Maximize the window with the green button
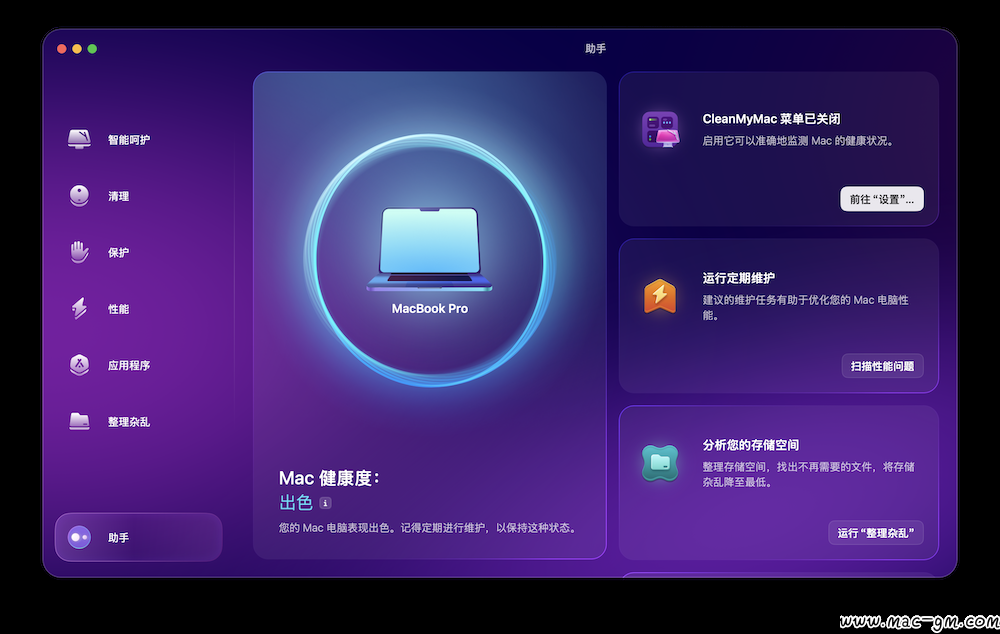Viewport: 1000px width, 634px height. pos(92,48)
